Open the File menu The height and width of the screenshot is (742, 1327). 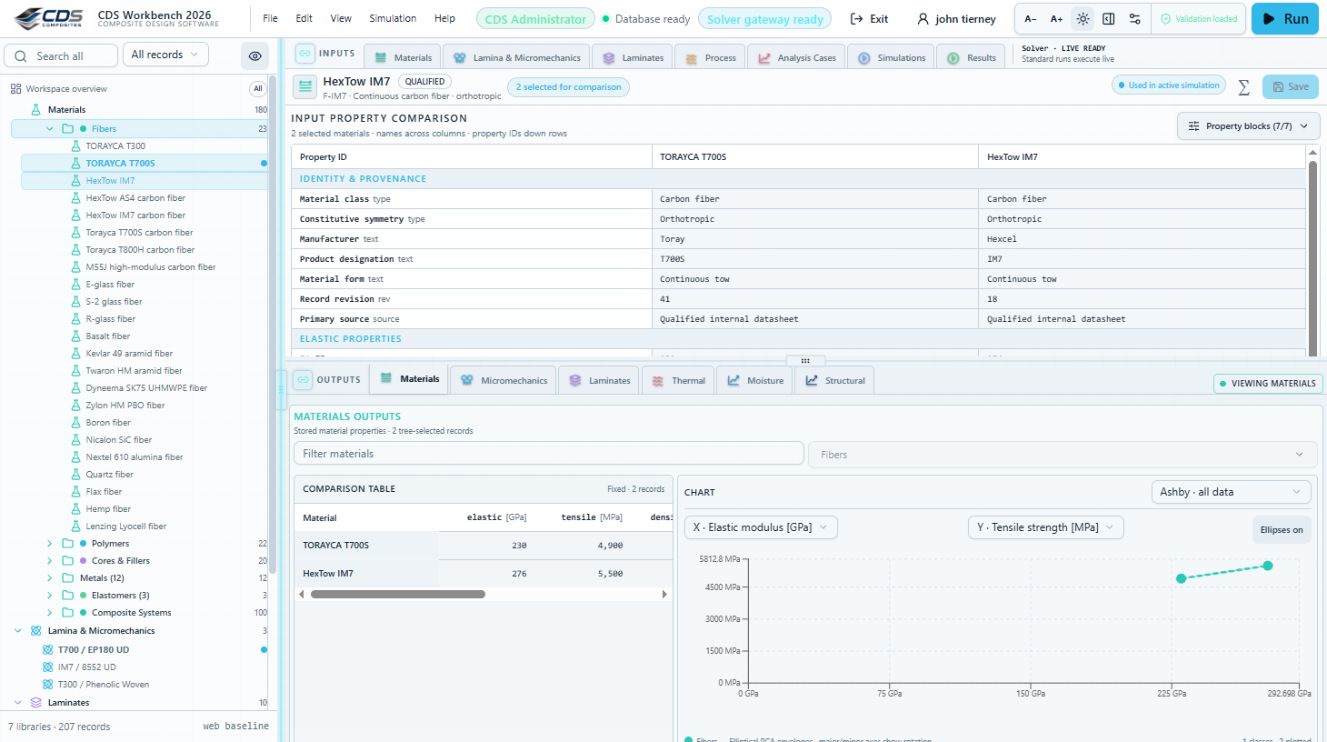coord(270,19)
